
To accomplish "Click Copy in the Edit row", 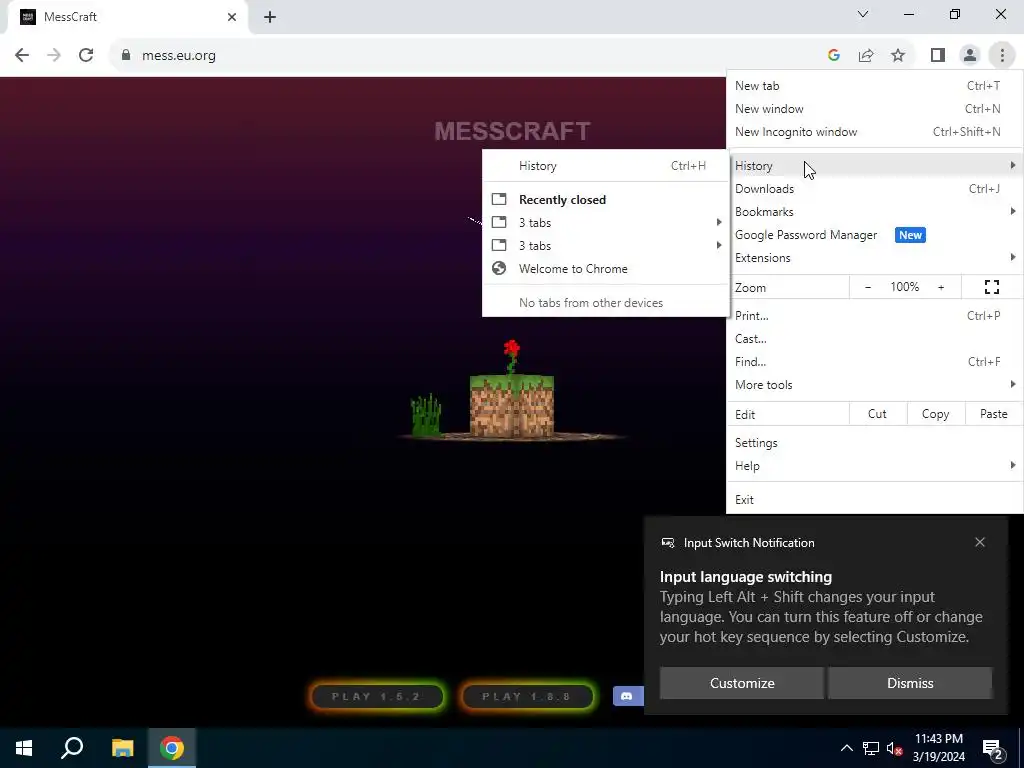I will coord(935,414).
